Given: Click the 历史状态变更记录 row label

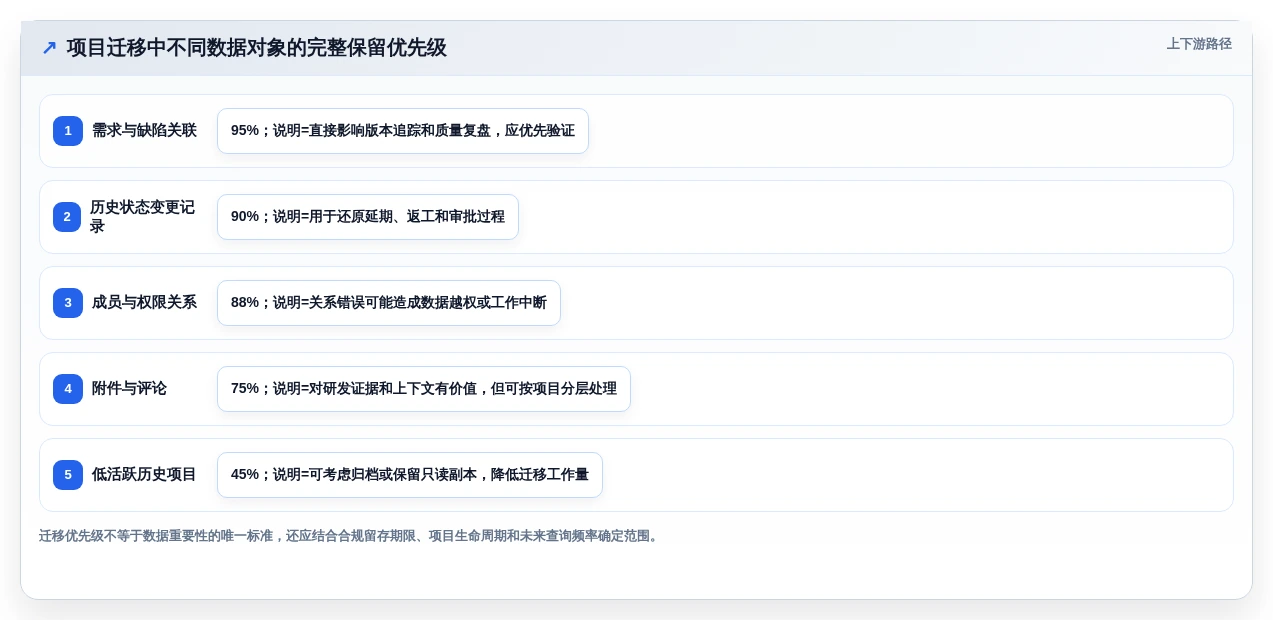Looking at the screenshot, I should click(144, 217).
